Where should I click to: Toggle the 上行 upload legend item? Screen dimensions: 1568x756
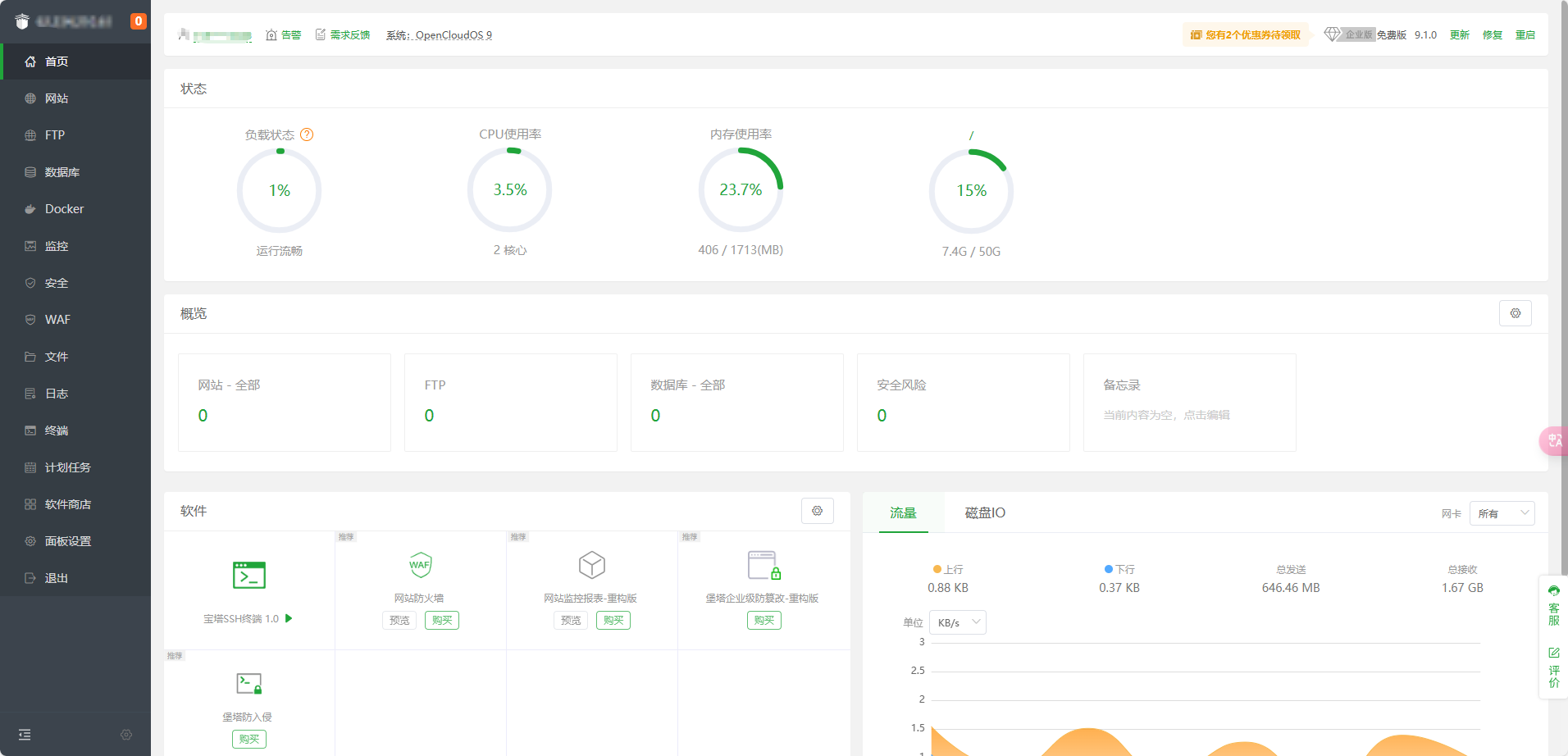click(x=948, y=569)
